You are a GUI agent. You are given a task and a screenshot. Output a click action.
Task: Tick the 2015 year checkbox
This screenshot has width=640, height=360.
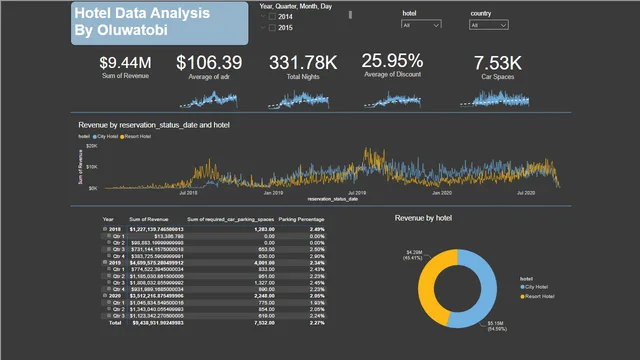(x=272, y=28)
